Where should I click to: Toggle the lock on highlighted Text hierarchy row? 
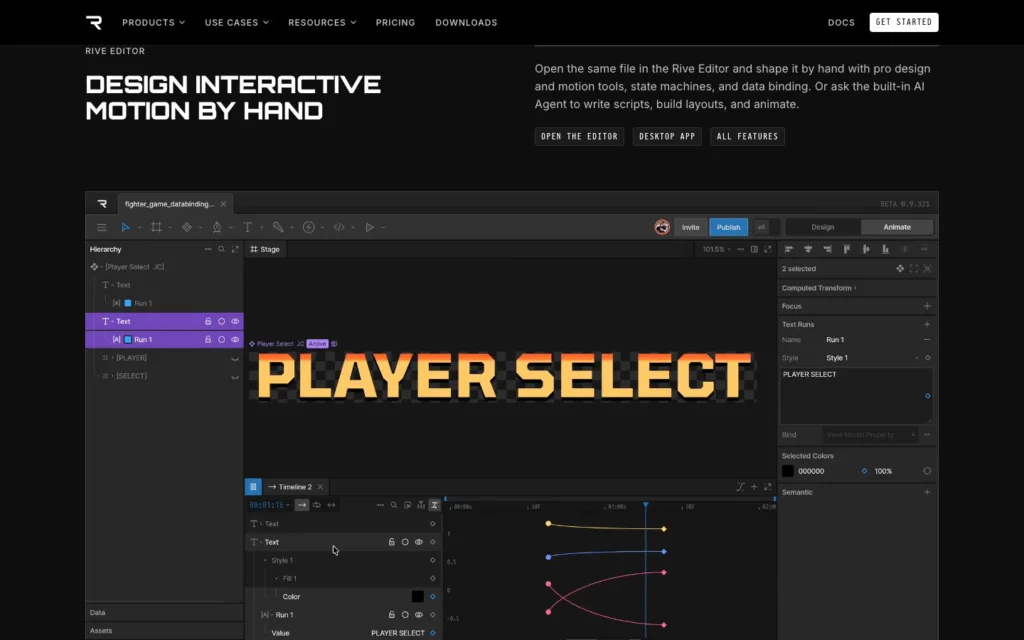pyautogui.click(x=208, y=321)
